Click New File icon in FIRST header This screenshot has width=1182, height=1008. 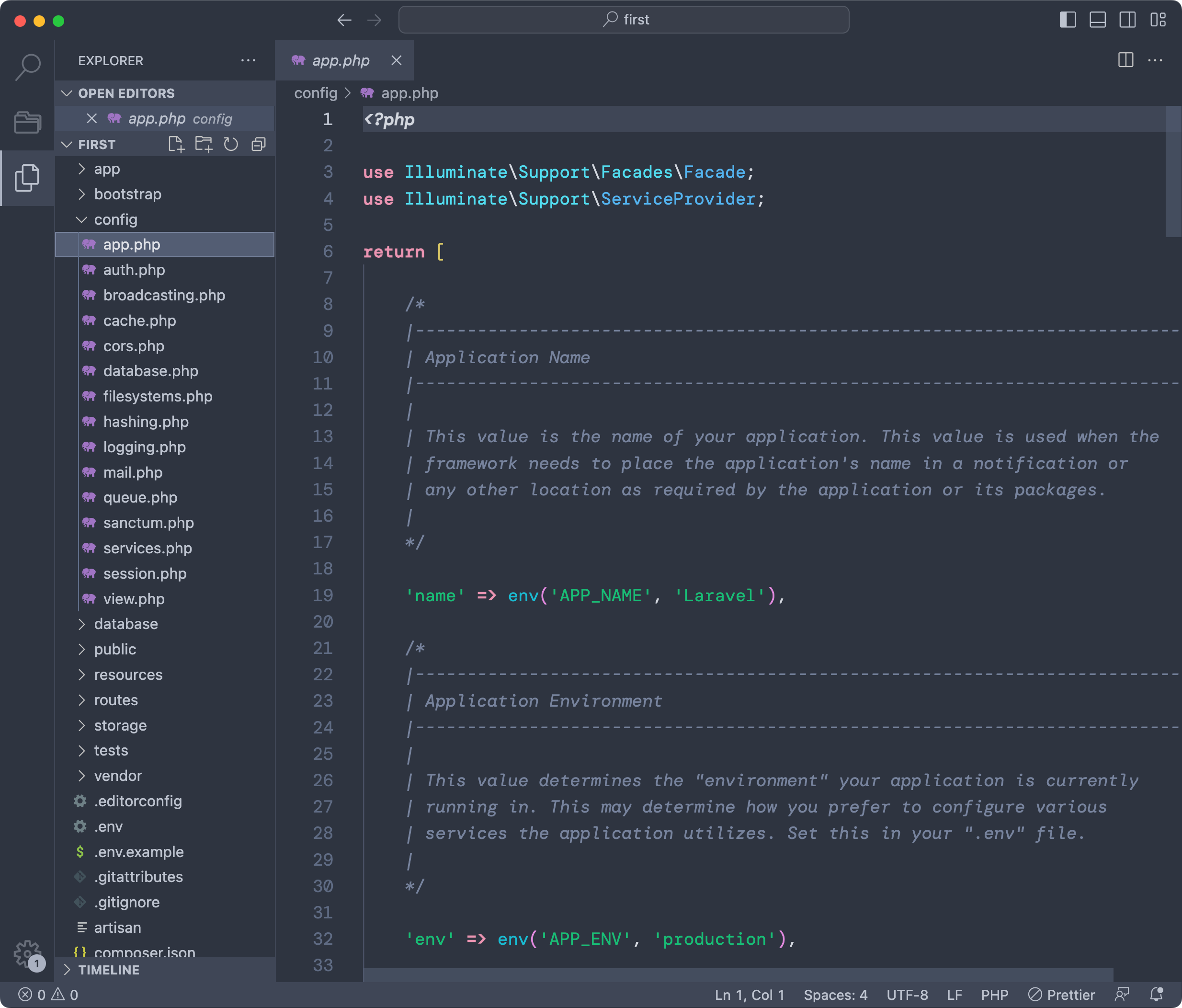[176, 144]
